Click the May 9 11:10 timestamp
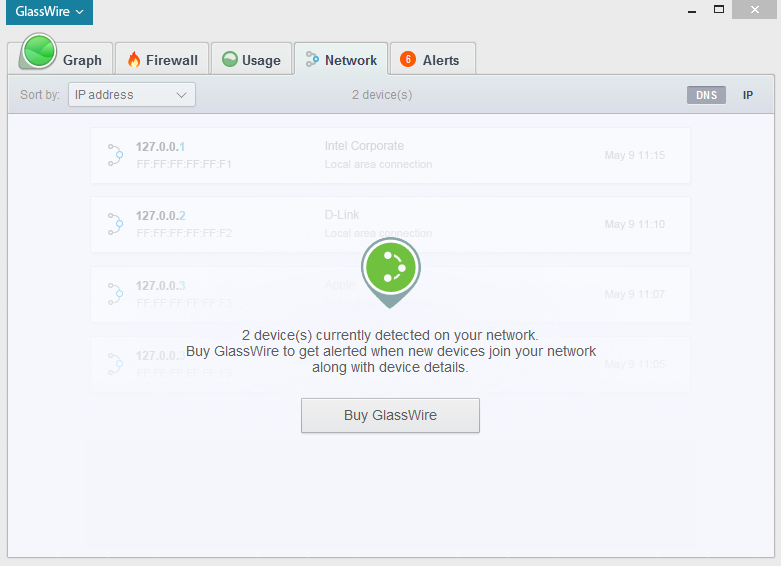781x566 pixels. click(635, 224)
